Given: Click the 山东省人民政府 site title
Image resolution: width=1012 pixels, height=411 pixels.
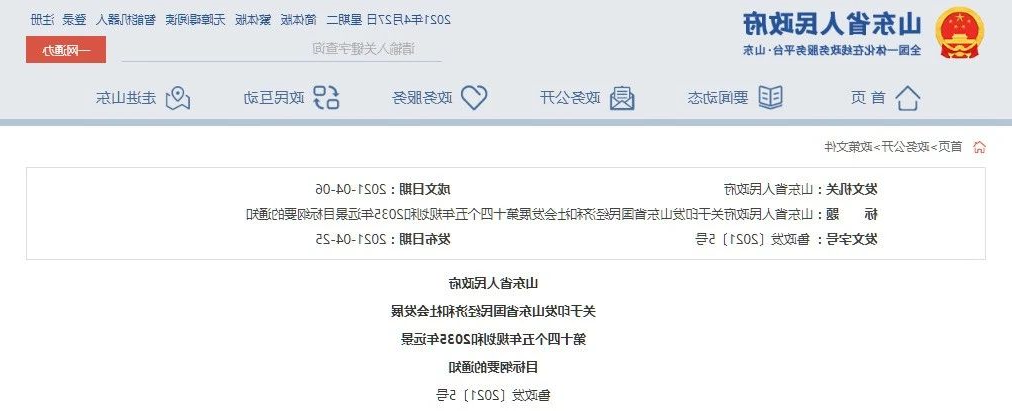Looking at the screenshot, I should coord(832,25).
